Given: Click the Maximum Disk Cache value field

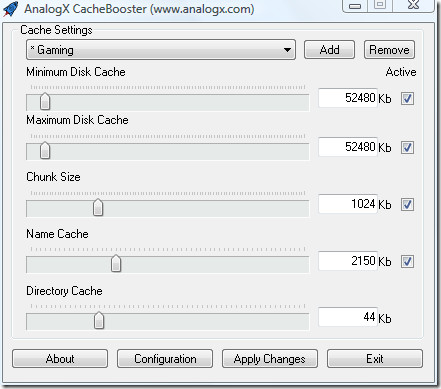Looking at the screenshot, I should click(x=348, y=147).
